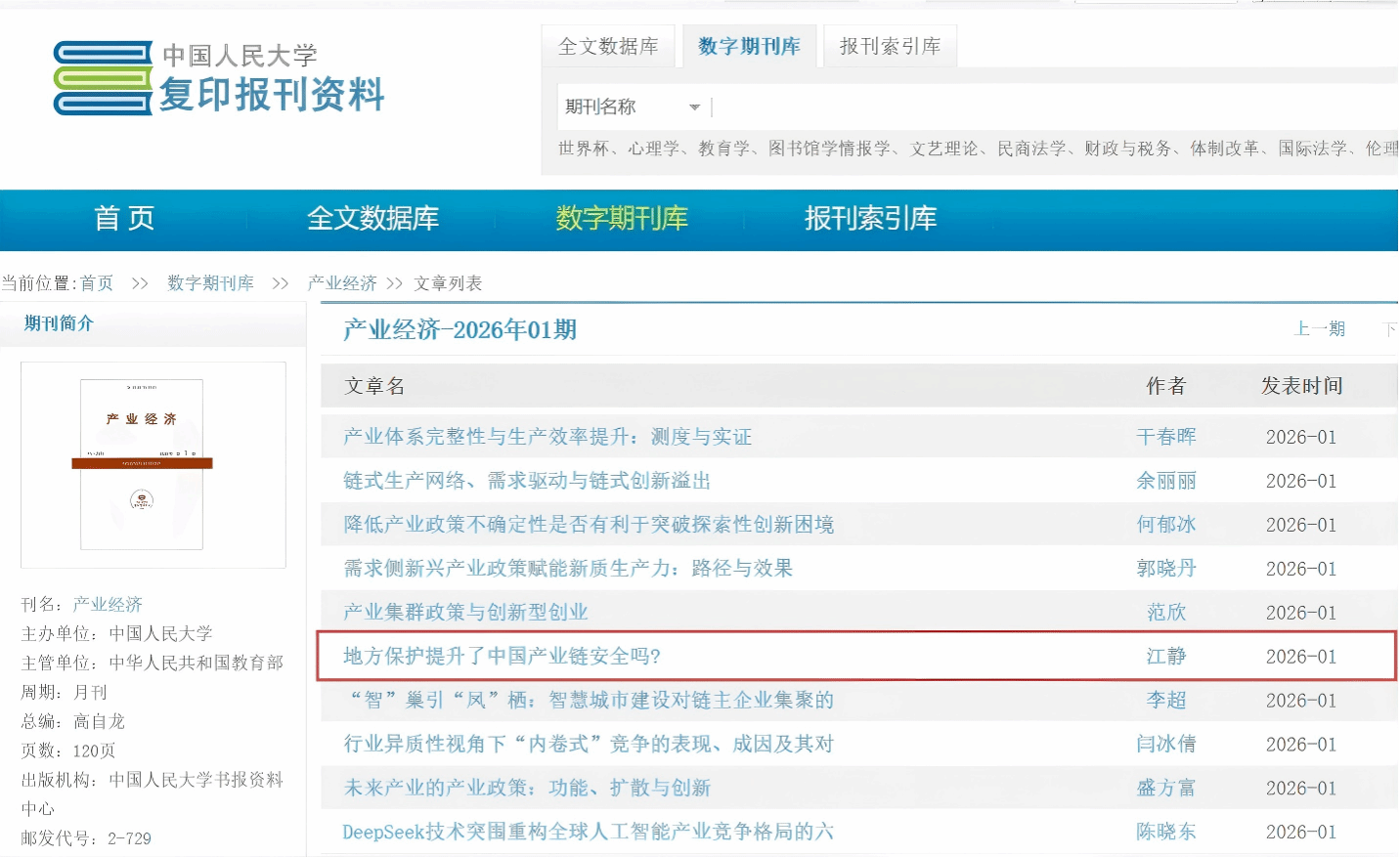Click author name 陈晓东

click(1165, 832)
